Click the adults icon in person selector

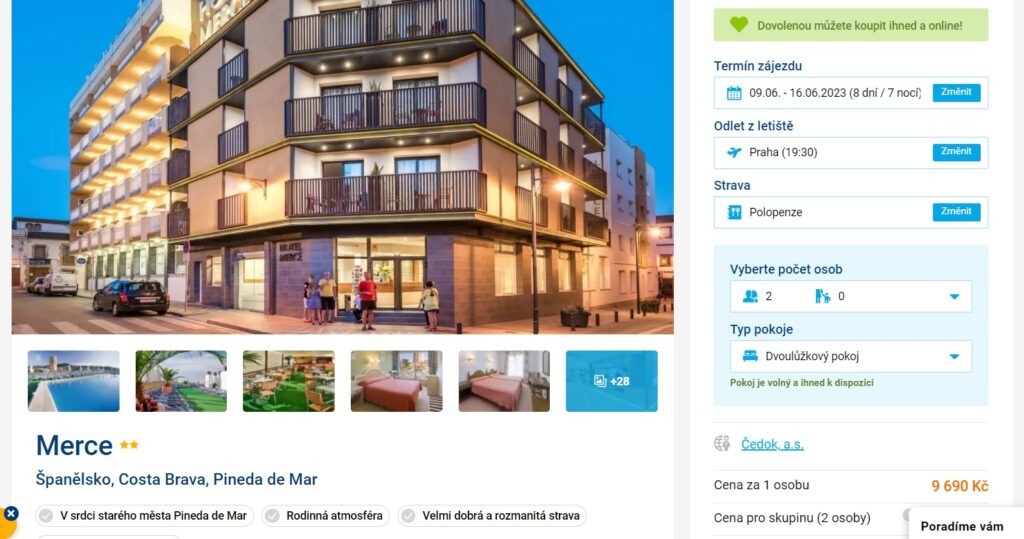(x=750, y=297)
